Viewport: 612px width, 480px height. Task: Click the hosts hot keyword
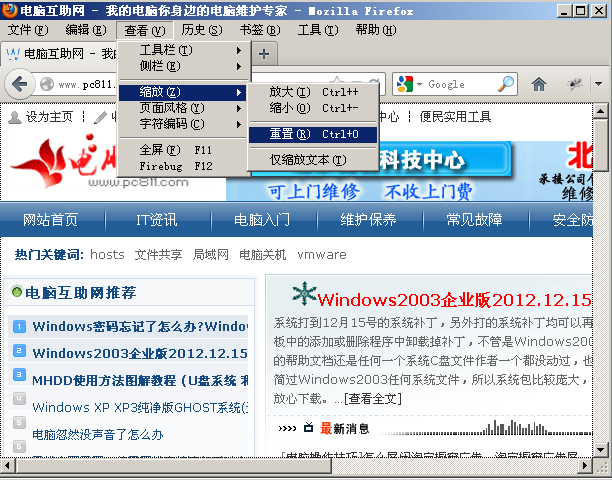(x=107, y=255)
